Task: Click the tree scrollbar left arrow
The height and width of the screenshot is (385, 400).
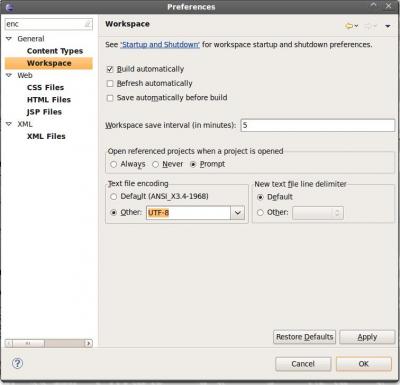Action: [x=9, y=343]
